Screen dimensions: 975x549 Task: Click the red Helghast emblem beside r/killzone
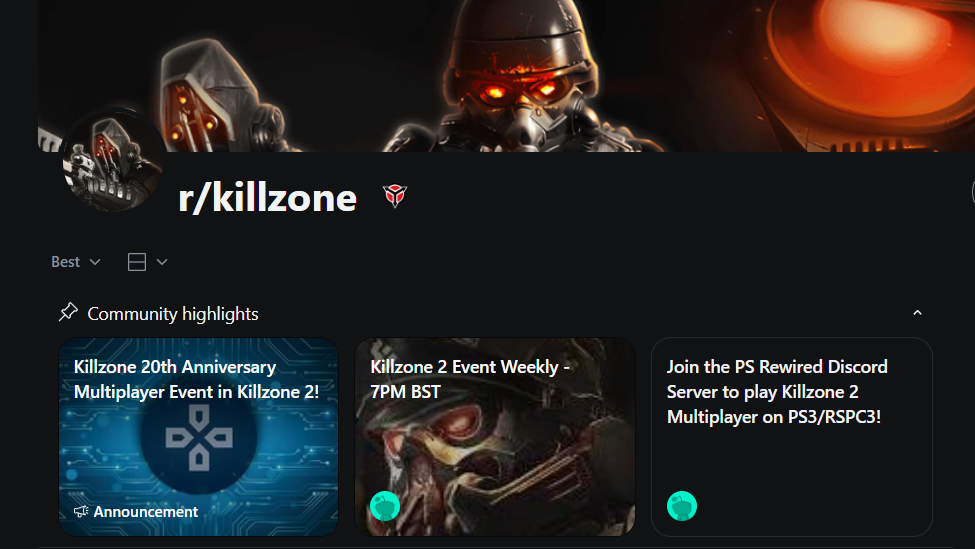(x=395, y=196)
